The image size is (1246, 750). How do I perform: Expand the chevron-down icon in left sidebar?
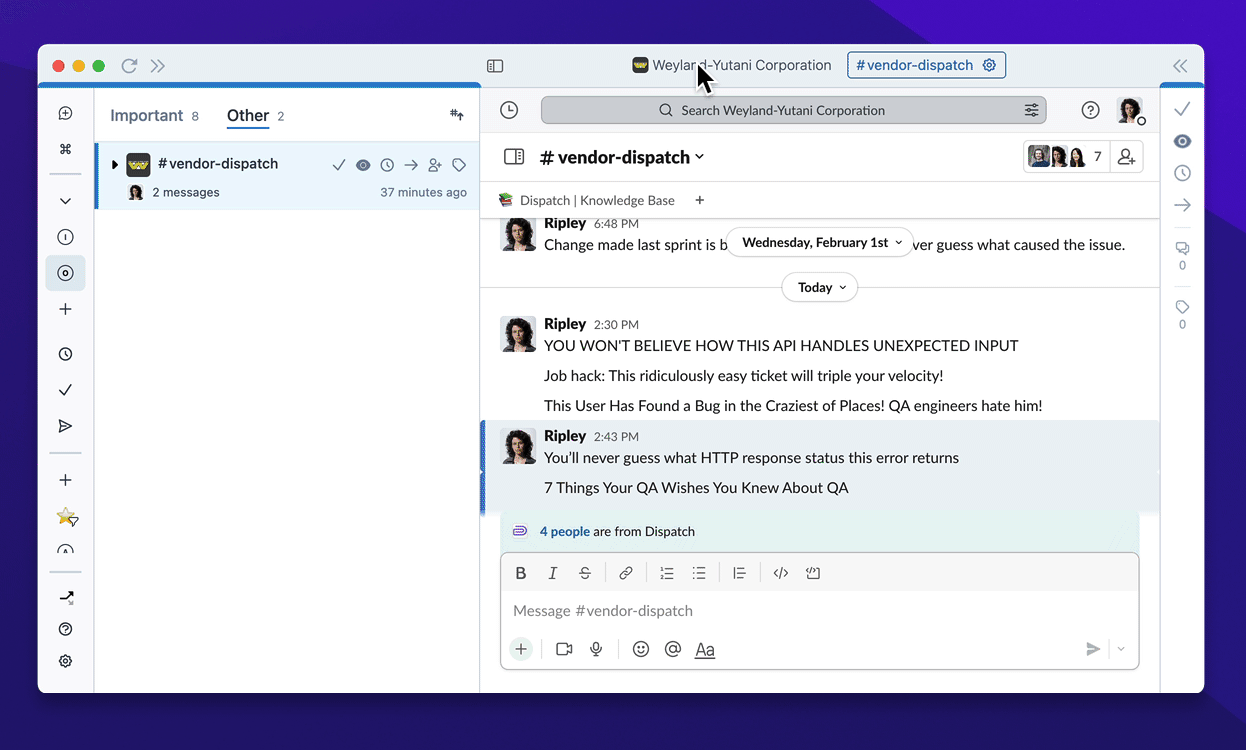pos(65,201)
